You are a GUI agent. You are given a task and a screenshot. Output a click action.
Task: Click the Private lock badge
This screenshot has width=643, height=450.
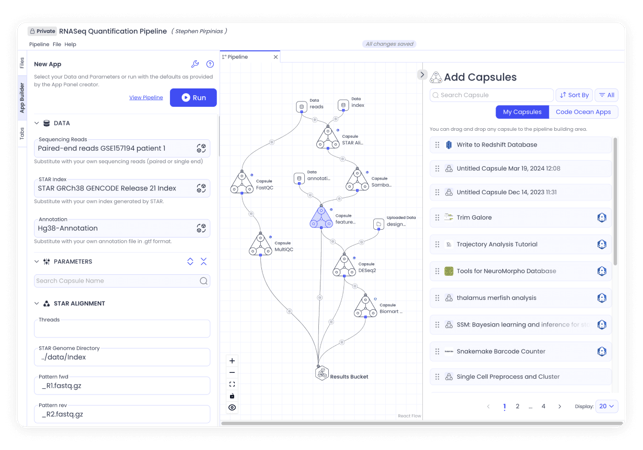42,31
